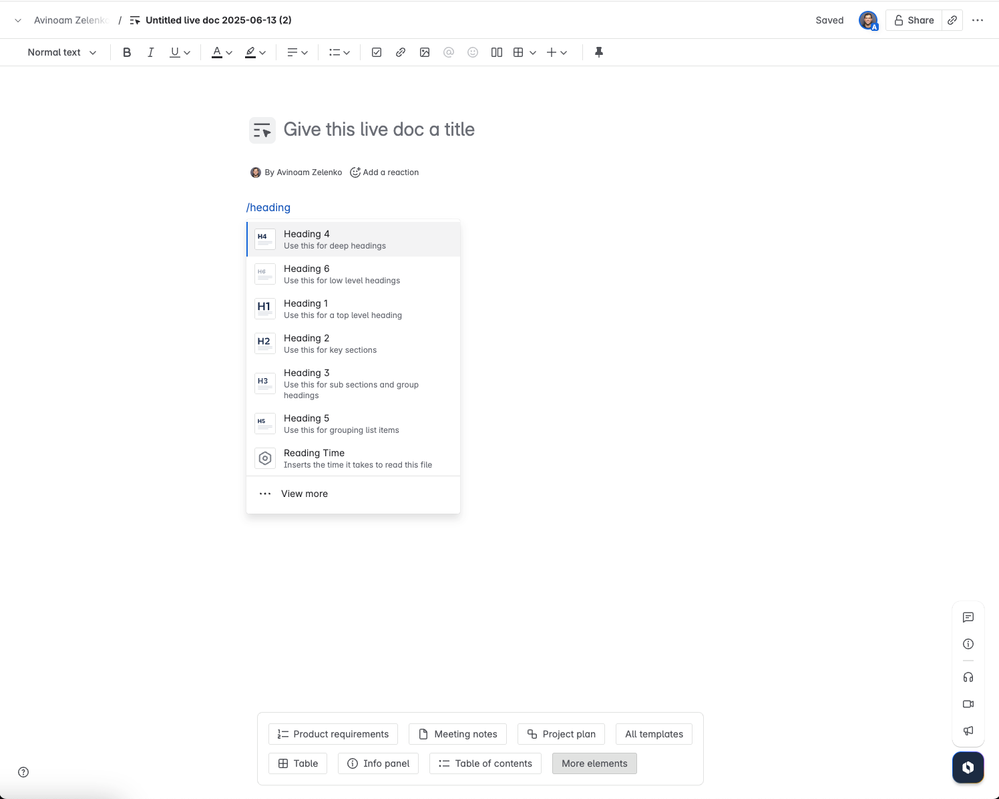Viewport: 999px width, 799px height.
Task: Open the comments sidebar
Action: click(967, 617)
